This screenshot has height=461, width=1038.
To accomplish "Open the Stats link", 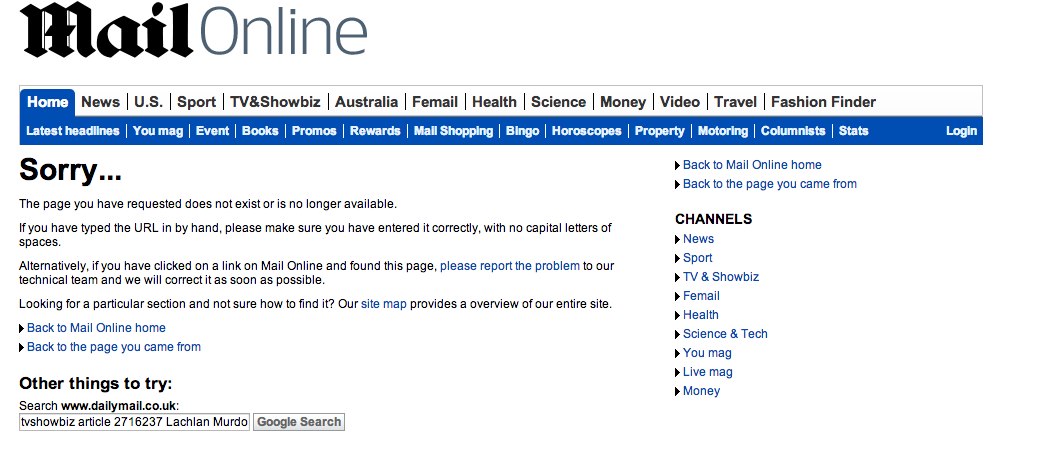I will pyautogui.click(x=853, y=130).
